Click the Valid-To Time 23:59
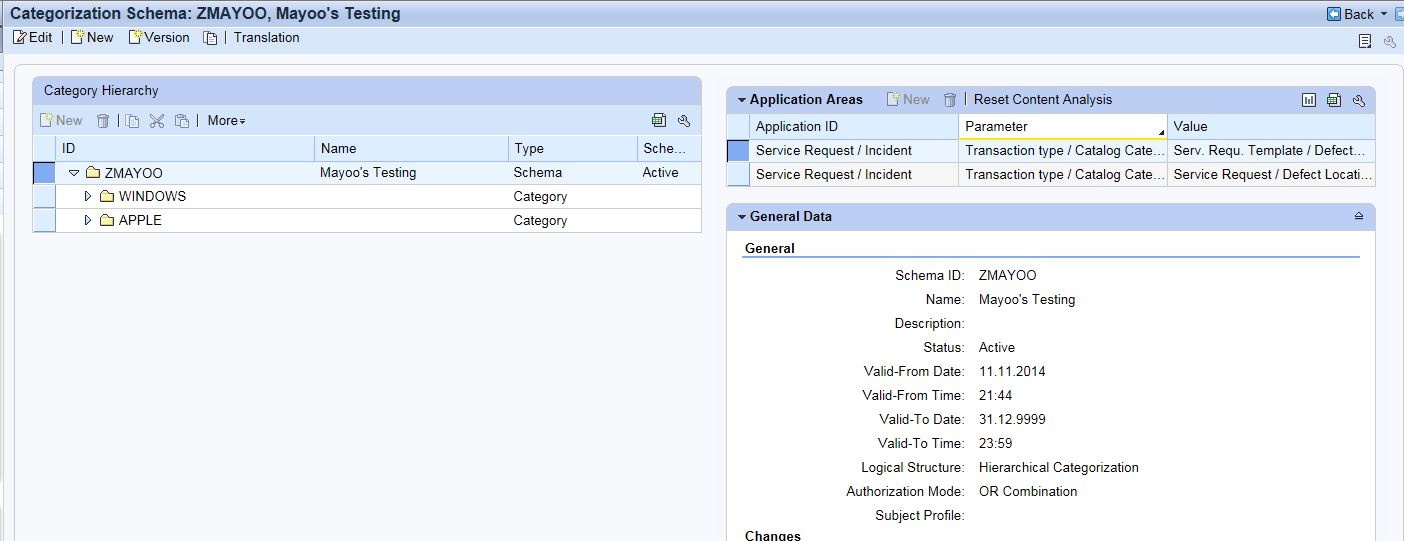 pos(996,443)
